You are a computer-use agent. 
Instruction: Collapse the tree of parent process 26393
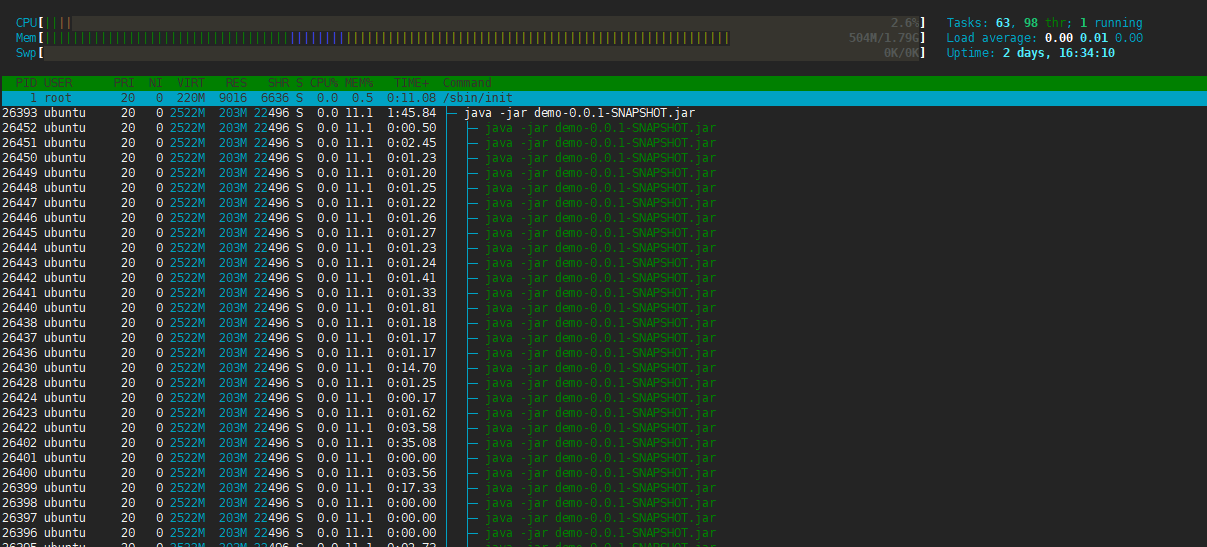[x=453, y=113]
